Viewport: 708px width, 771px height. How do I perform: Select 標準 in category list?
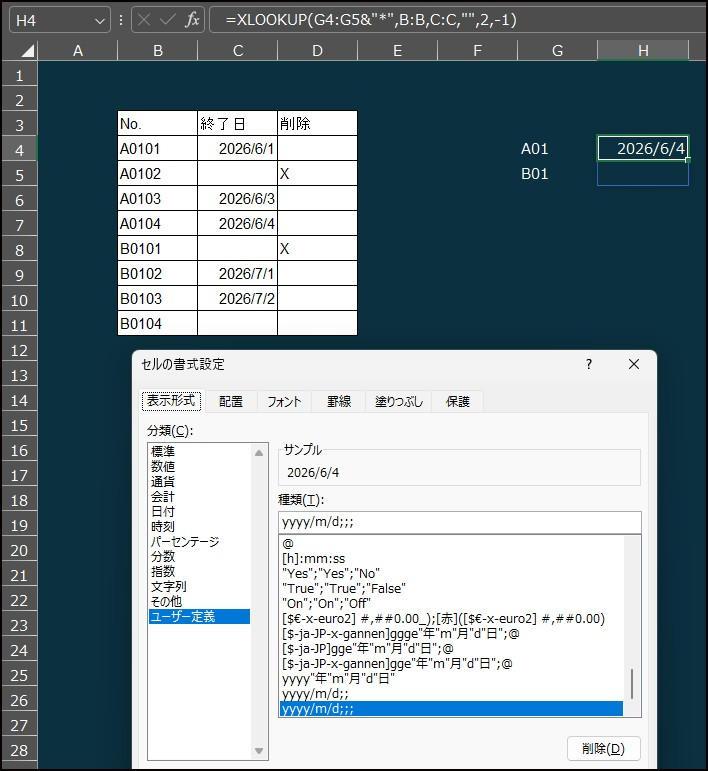(x=200, y=451)
